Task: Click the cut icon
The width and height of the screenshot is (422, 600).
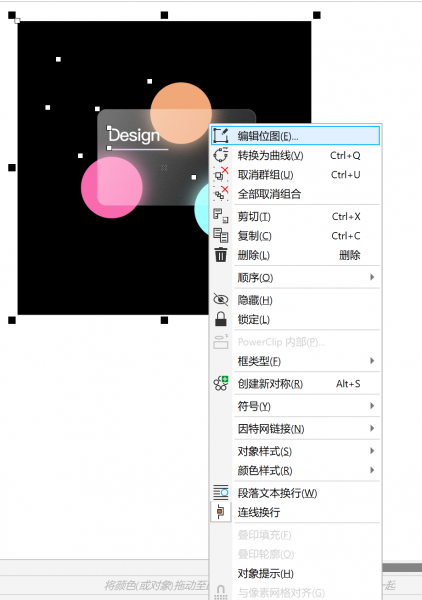Action: 221,216
